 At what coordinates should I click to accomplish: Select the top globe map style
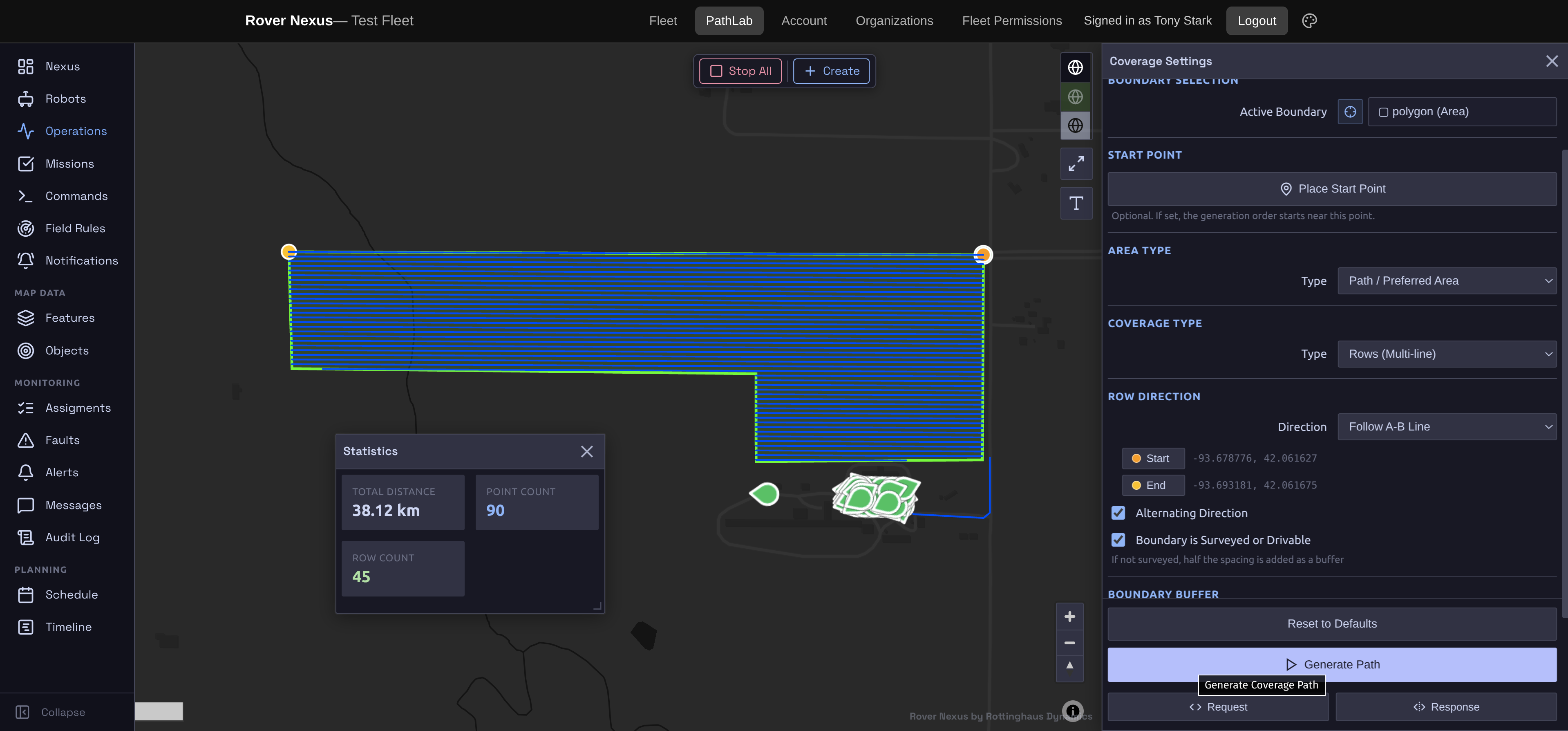point(1076,67)
